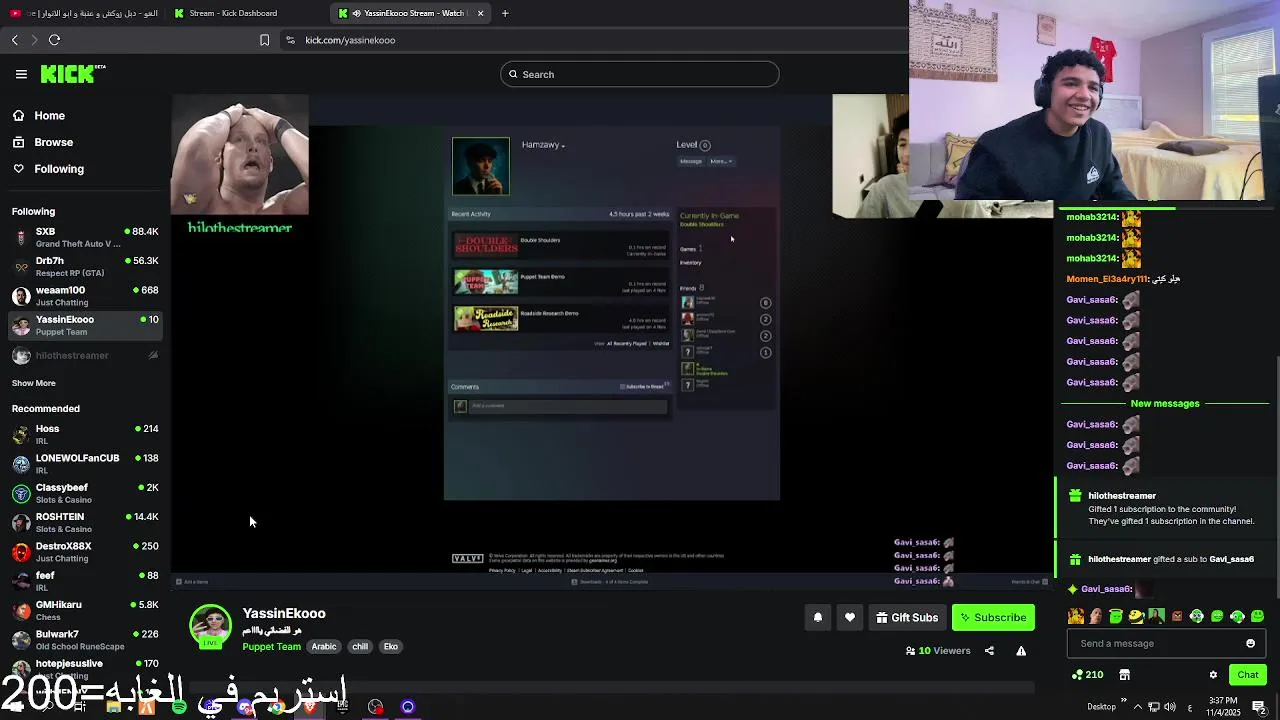Select the chill tag

click(360, 647)
